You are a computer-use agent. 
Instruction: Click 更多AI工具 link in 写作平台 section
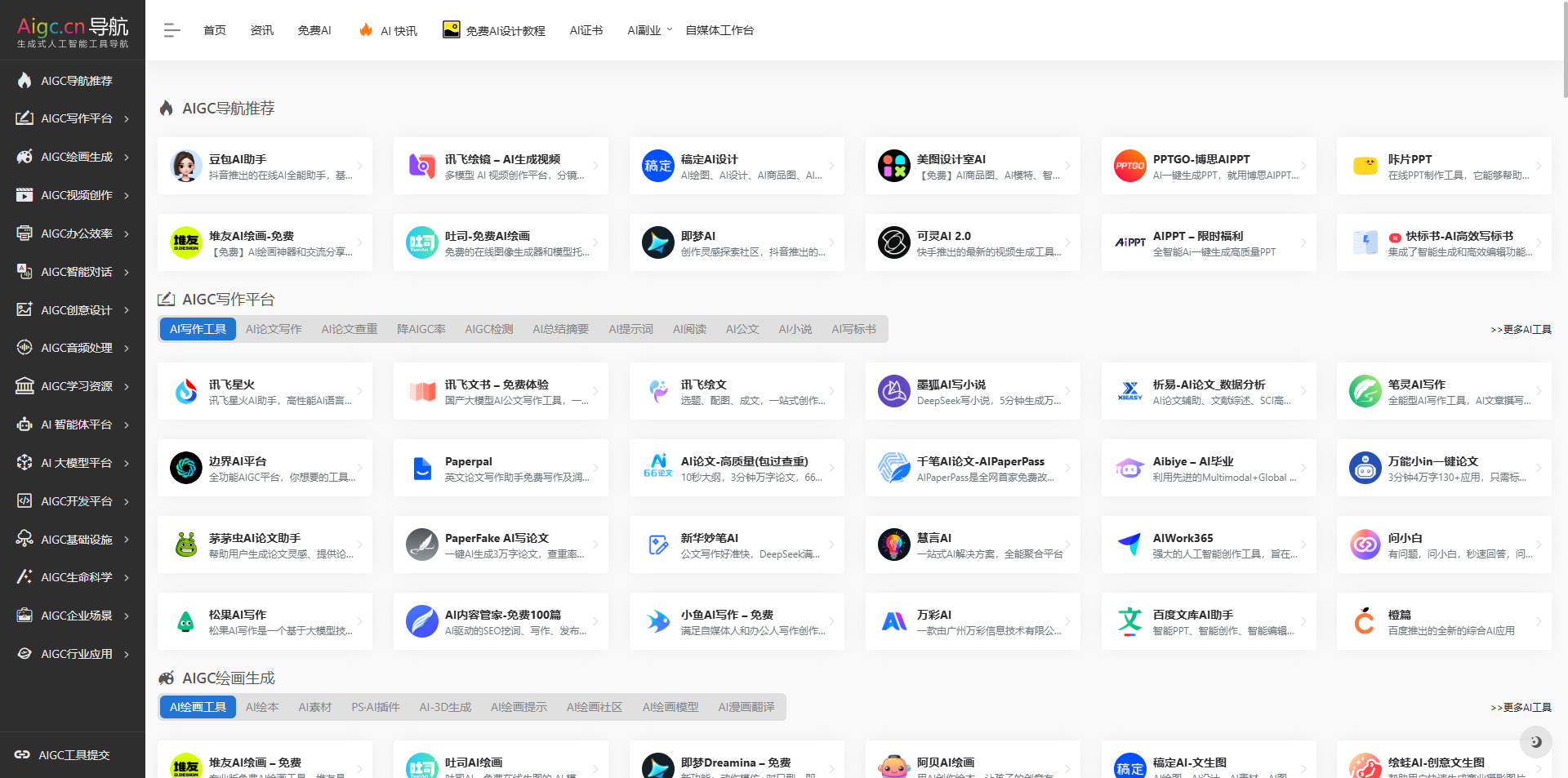(1521, 329)
